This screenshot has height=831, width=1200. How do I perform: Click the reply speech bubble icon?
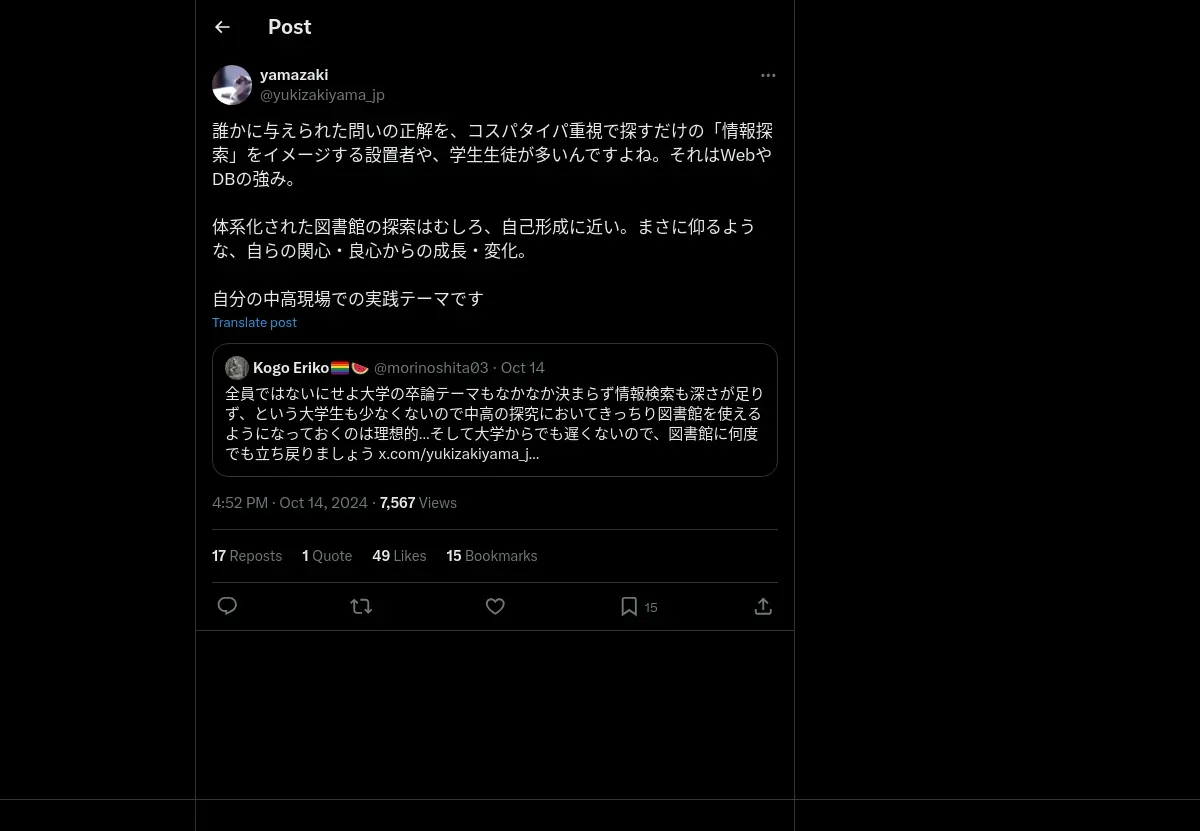pyautogui.click(x=227, y=606)
